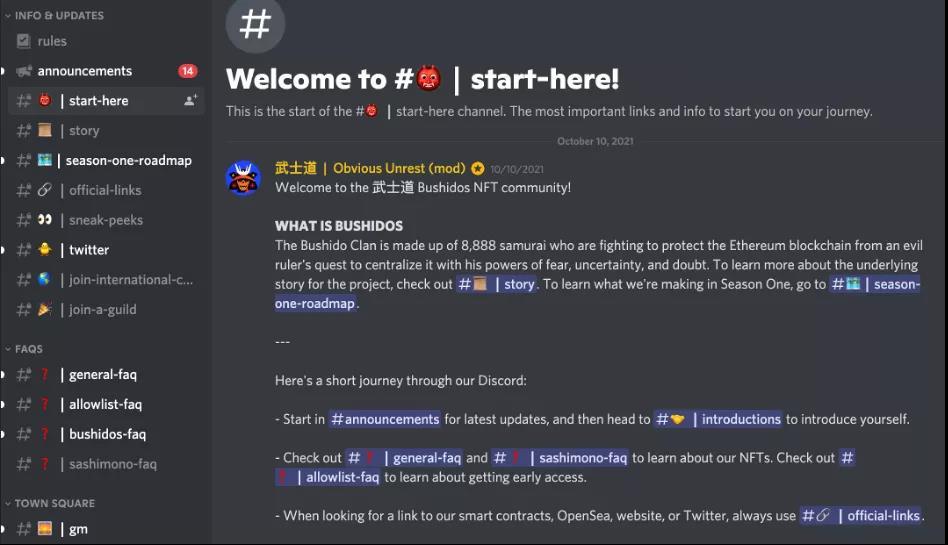Switch to the sneak-peeks channel
The height and width of the screenshot is (545, 948).
pos(106,220)
